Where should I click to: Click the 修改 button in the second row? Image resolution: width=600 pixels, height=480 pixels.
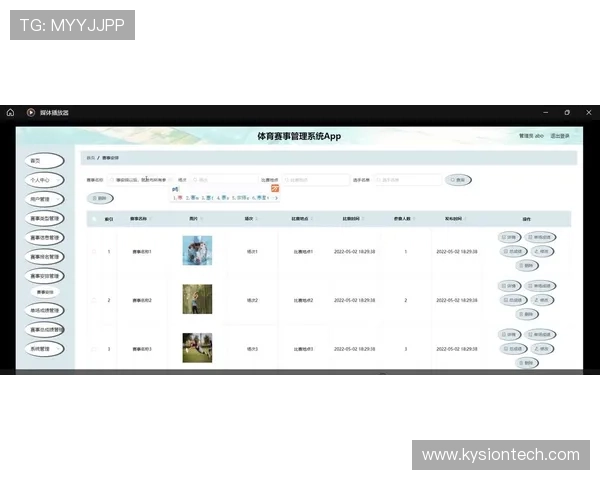tap(543, 300)
